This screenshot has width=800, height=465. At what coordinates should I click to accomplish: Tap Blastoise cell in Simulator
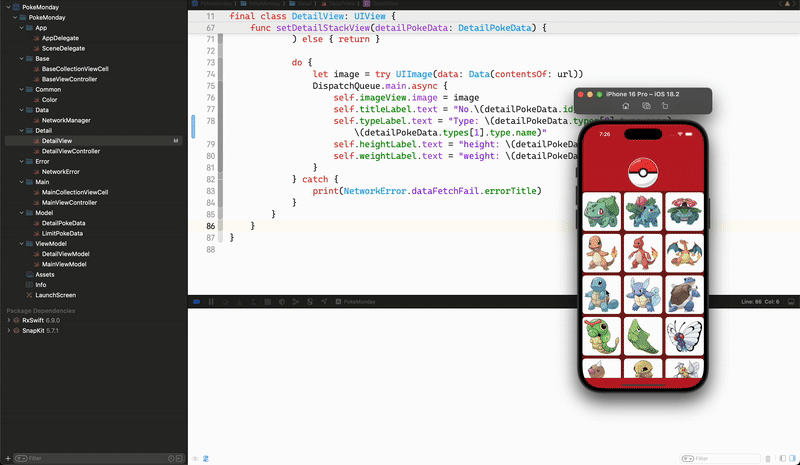(684, 295)
